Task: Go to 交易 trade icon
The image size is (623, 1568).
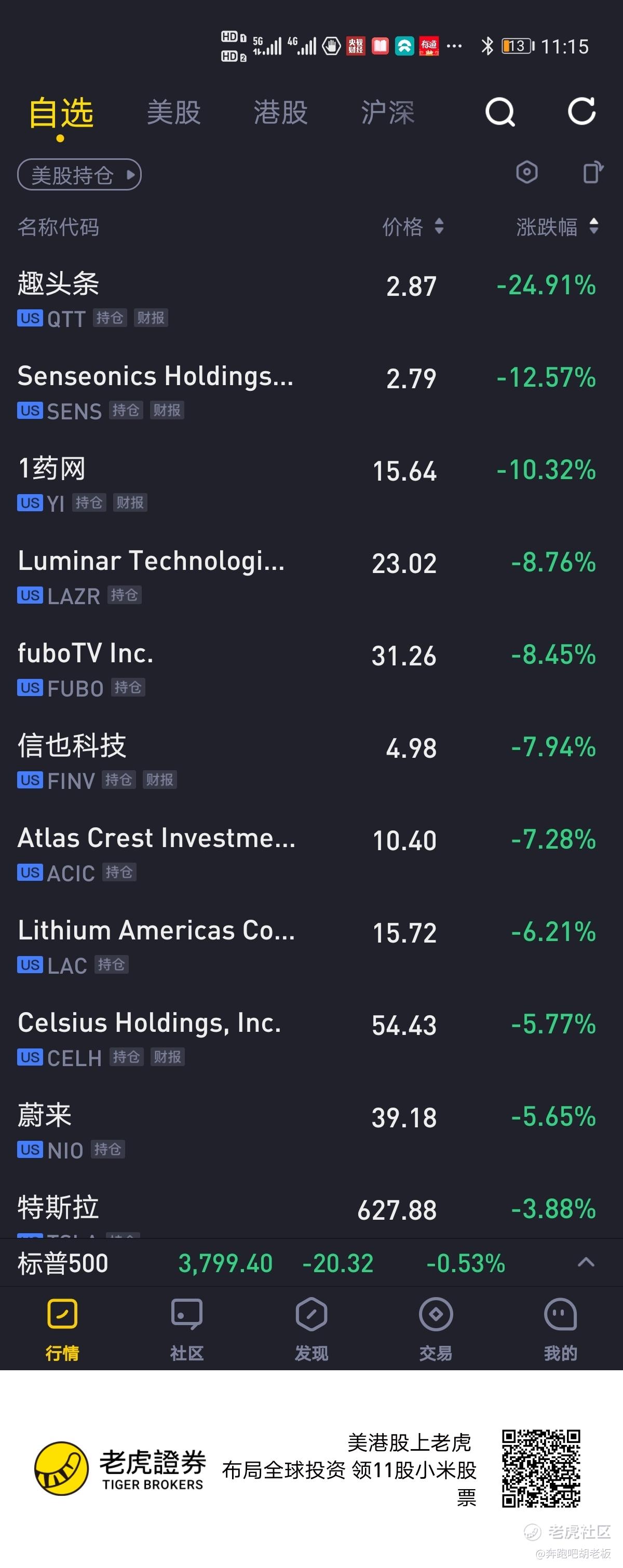Action: tap(436, 1315)
